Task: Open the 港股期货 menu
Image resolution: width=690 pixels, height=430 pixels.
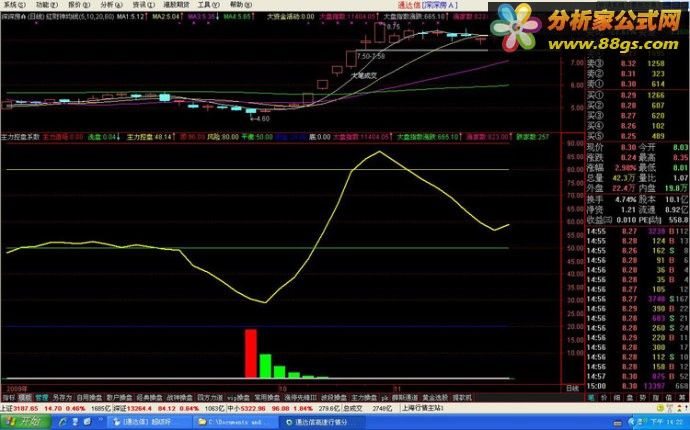Action: coord(176,5)
